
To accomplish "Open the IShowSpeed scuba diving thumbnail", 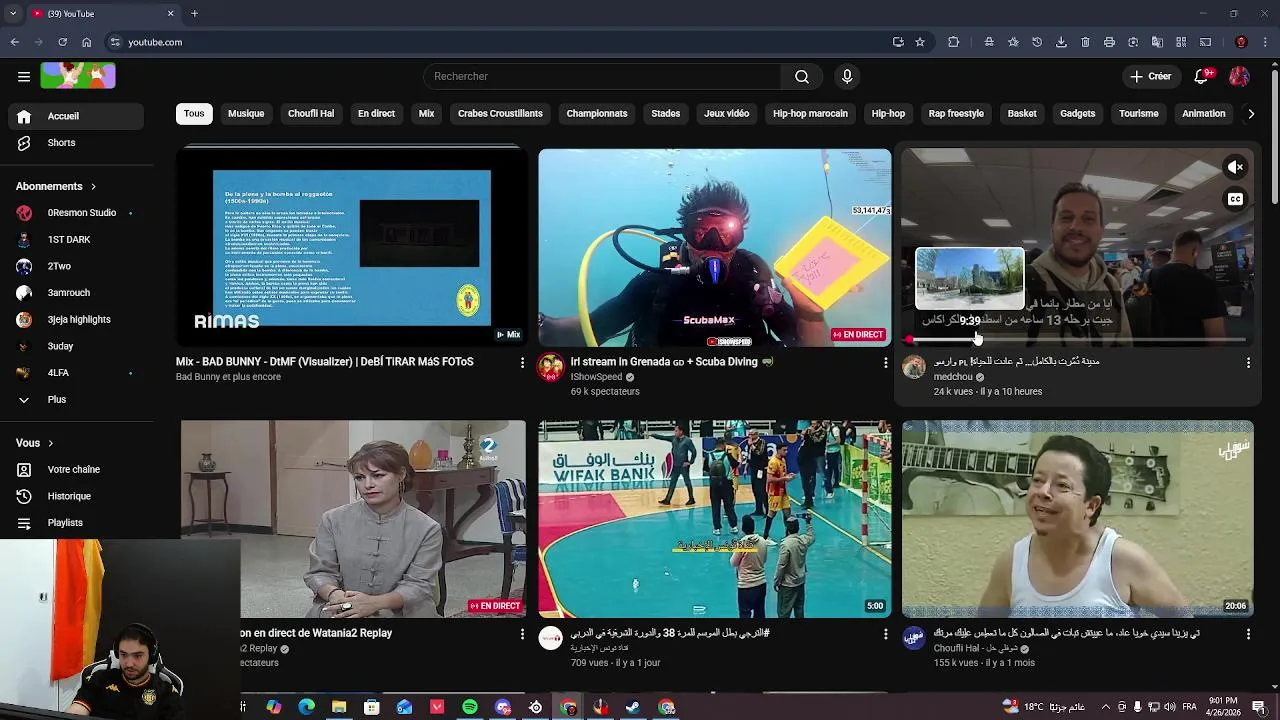I will click(x=715, y=248).
